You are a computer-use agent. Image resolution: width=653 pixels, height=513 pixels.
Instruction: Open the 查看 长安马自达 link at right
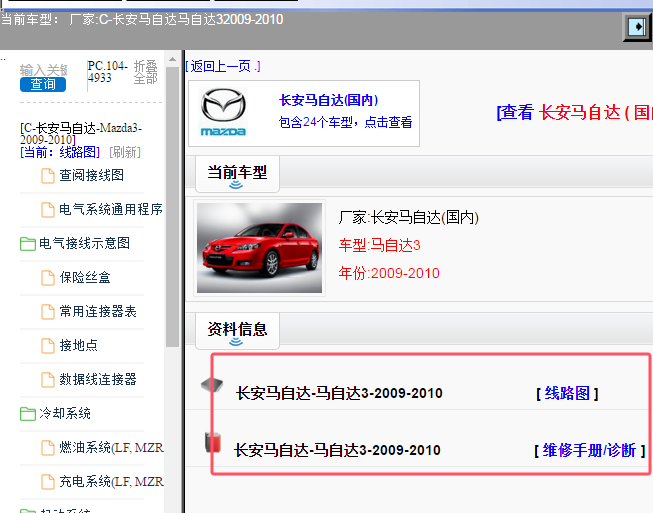click(x=575, y=112)
